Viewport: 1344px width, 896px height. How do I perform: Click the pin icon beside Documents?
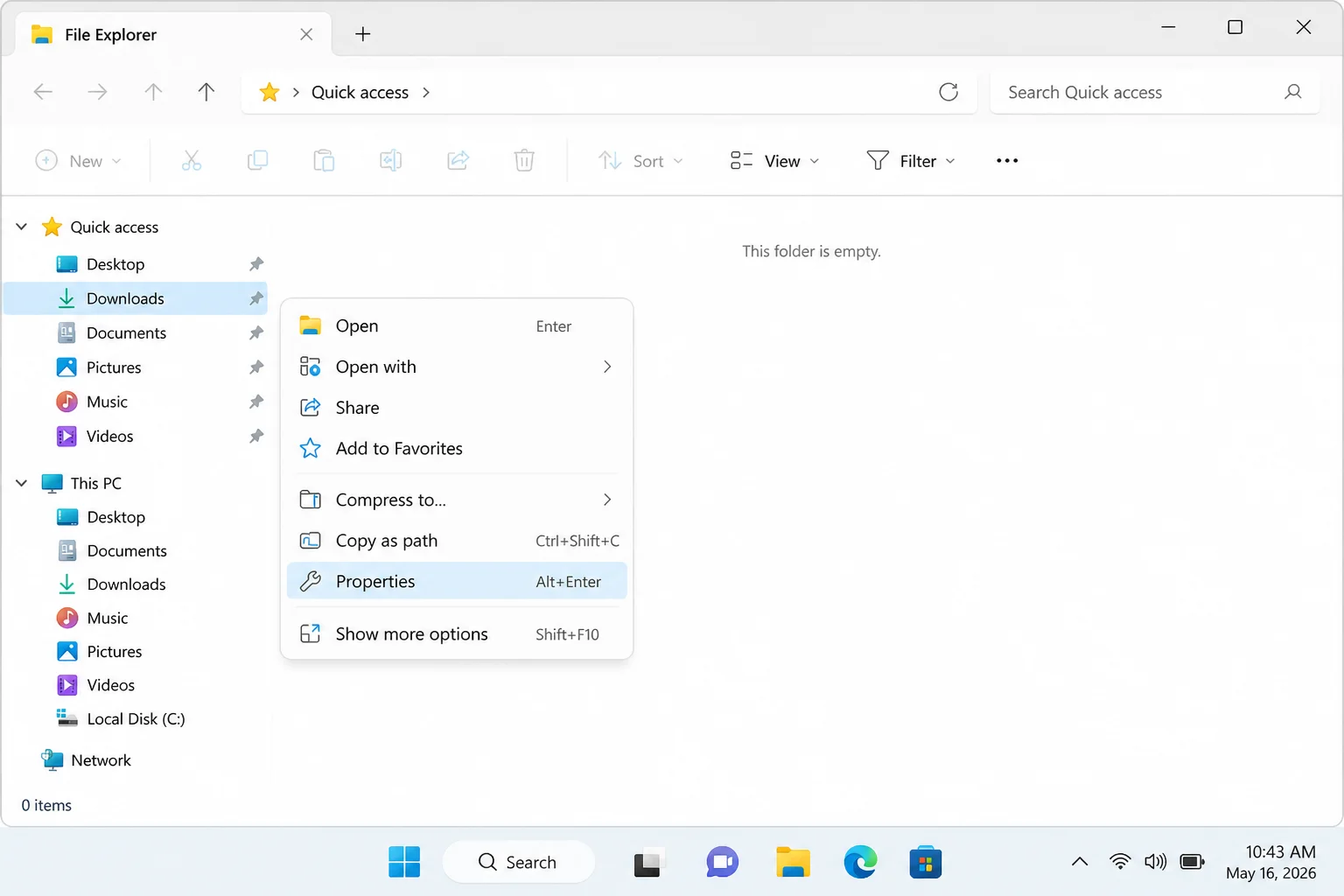pos(255,333)
